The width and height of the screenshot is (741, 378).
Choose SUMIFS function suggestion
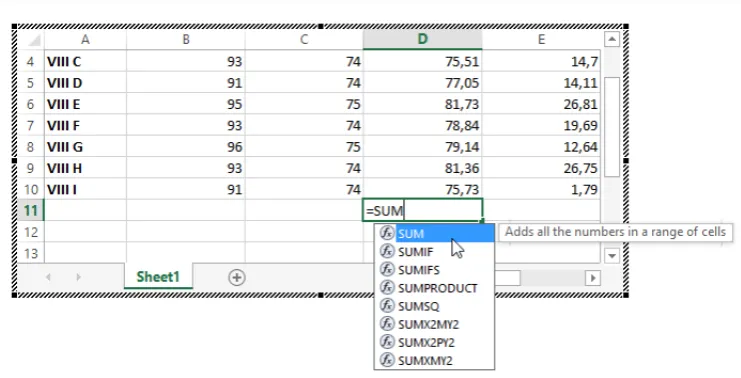[x=434, y=270]
